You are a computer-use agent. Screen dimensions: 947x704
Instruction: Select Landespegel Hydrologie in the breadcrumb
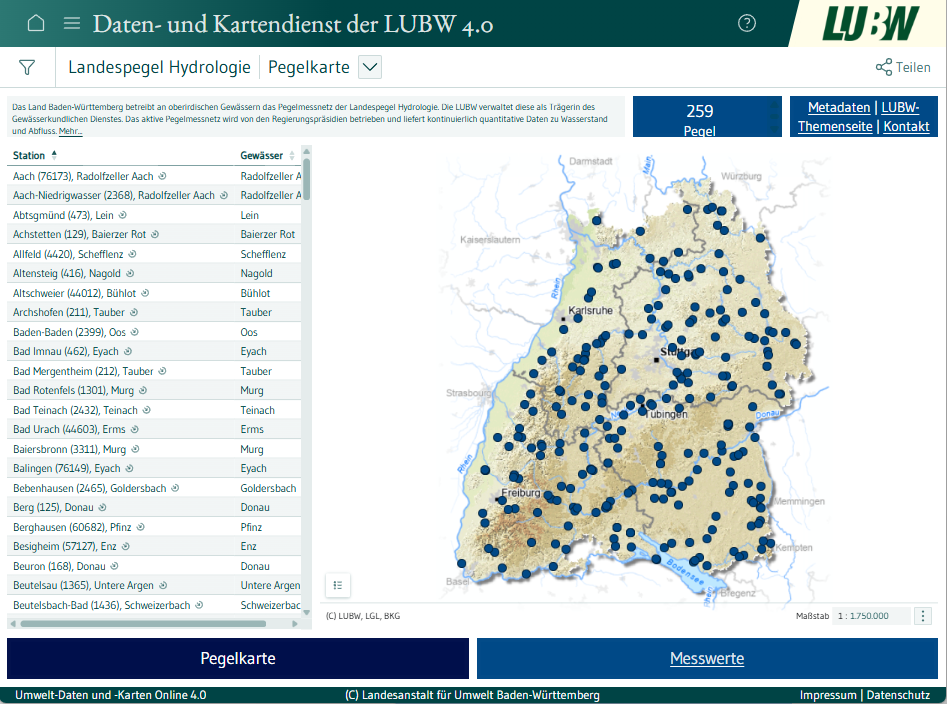[159, 67]
